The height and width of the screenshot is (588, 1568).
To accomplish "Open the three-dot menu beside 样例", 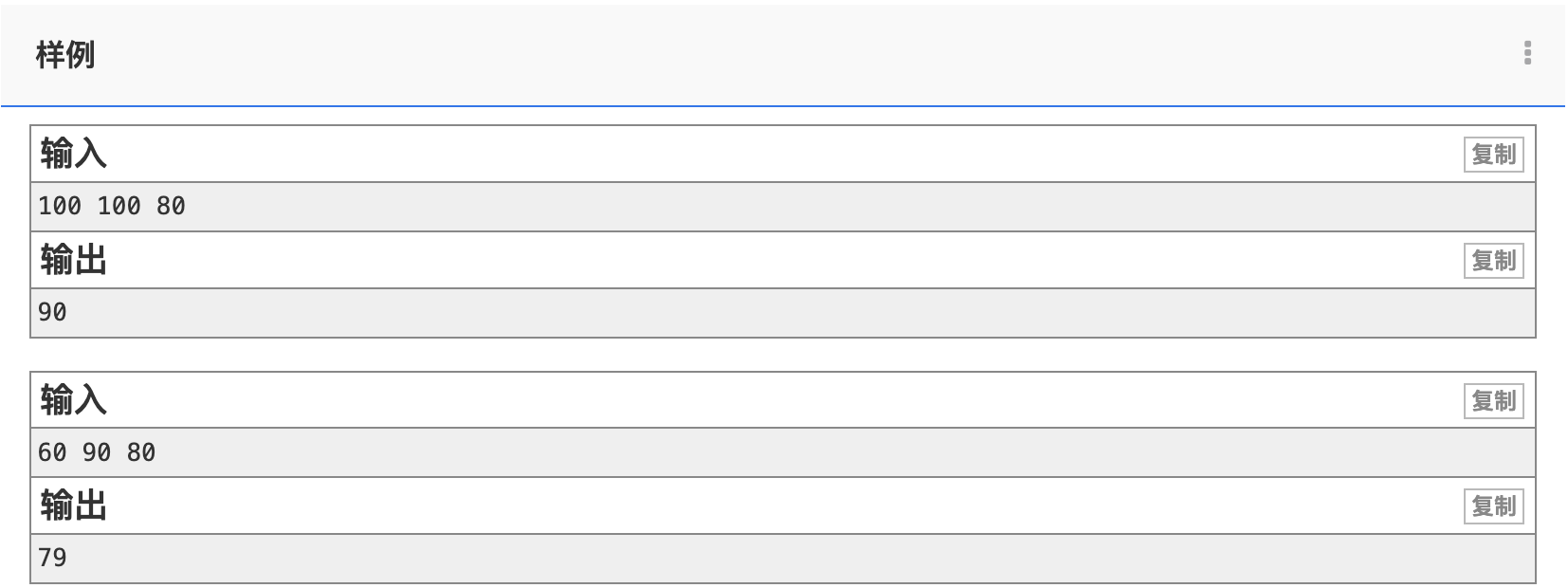I will click(x=1526, y=53).
